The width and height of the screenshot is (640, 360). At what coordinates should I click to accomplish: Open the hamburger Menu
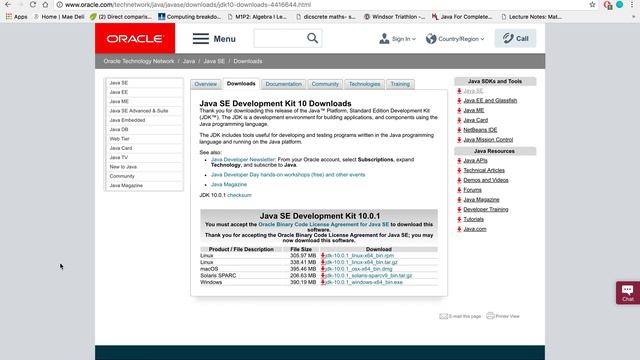214,39
